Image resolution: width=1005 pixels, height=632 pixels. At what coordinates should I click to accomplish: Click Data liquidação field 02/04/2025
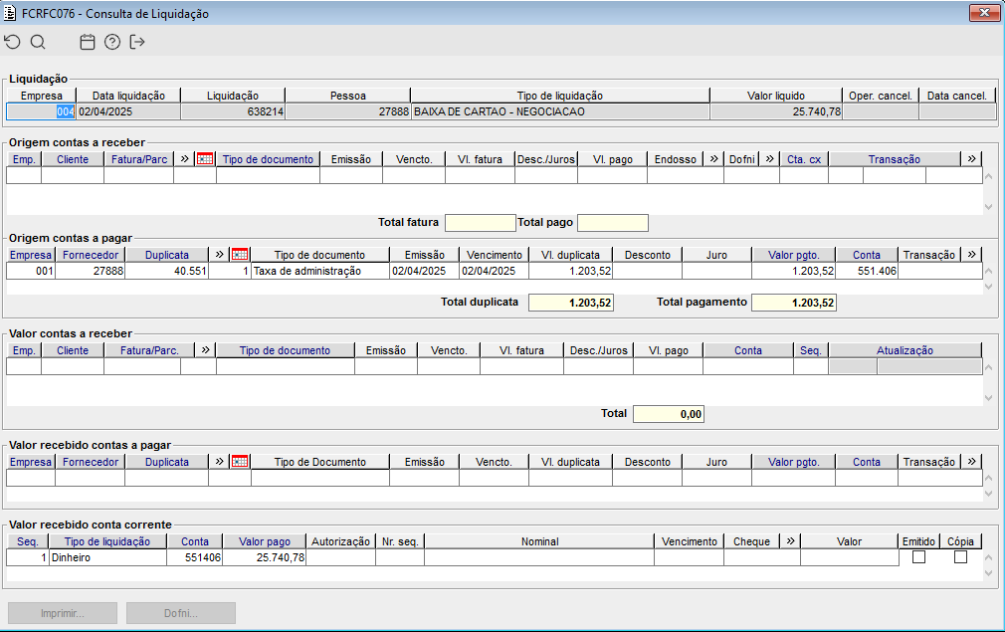128,112
